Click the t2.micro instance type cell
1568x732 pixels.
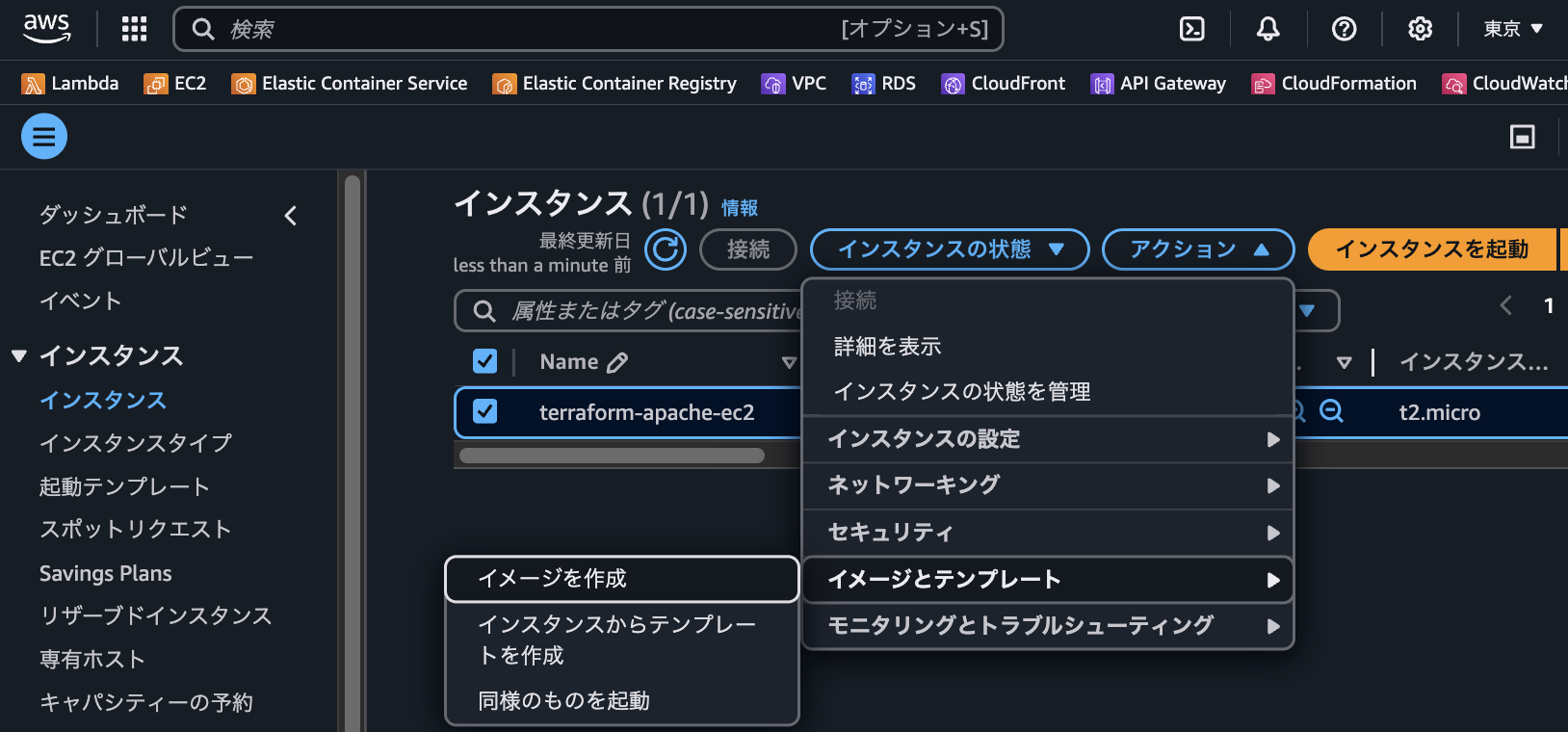click(1440, 412)
